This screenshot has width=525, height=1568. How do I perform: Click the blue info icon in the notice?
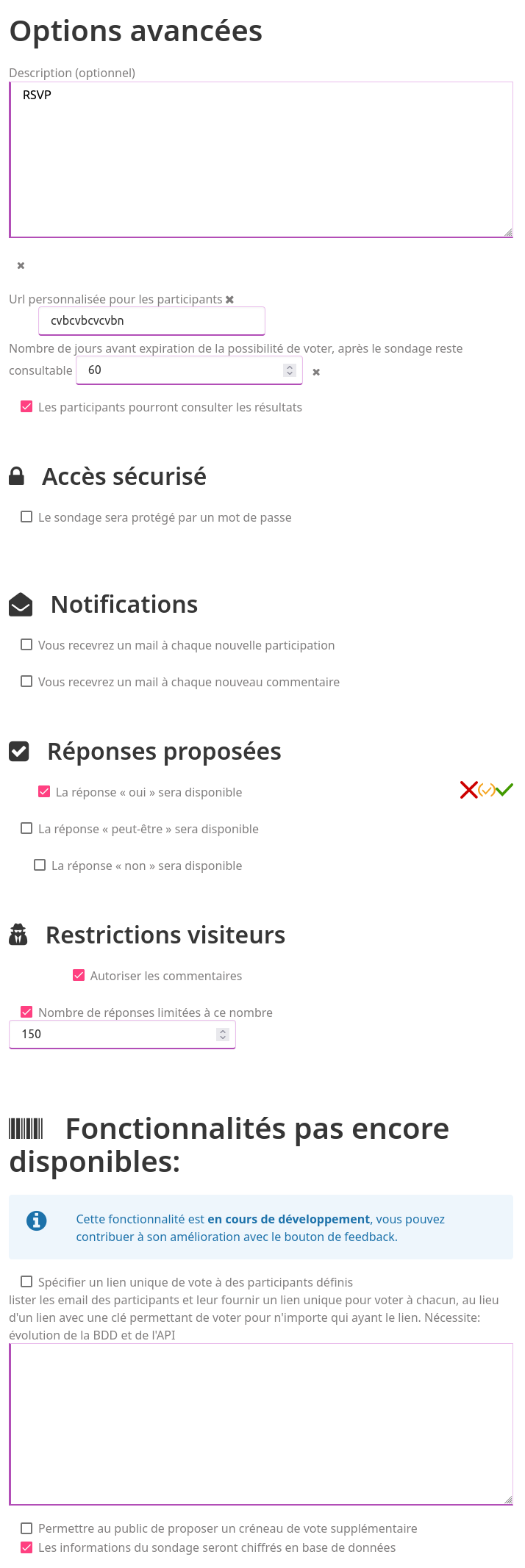(x=36, y=1220)
